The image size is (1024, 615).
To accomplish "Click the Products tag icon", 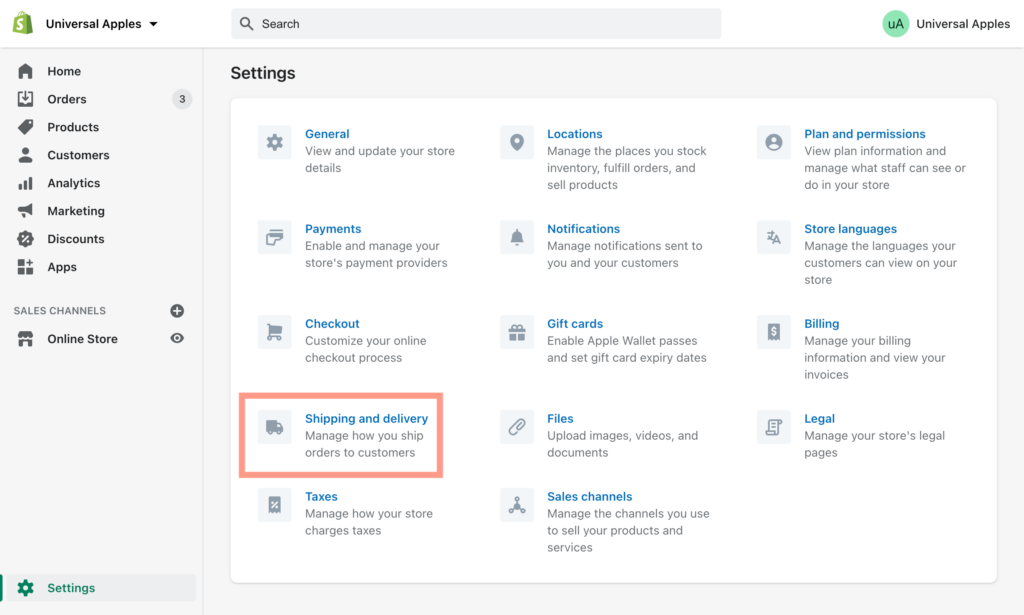I will tap(26, 127).
